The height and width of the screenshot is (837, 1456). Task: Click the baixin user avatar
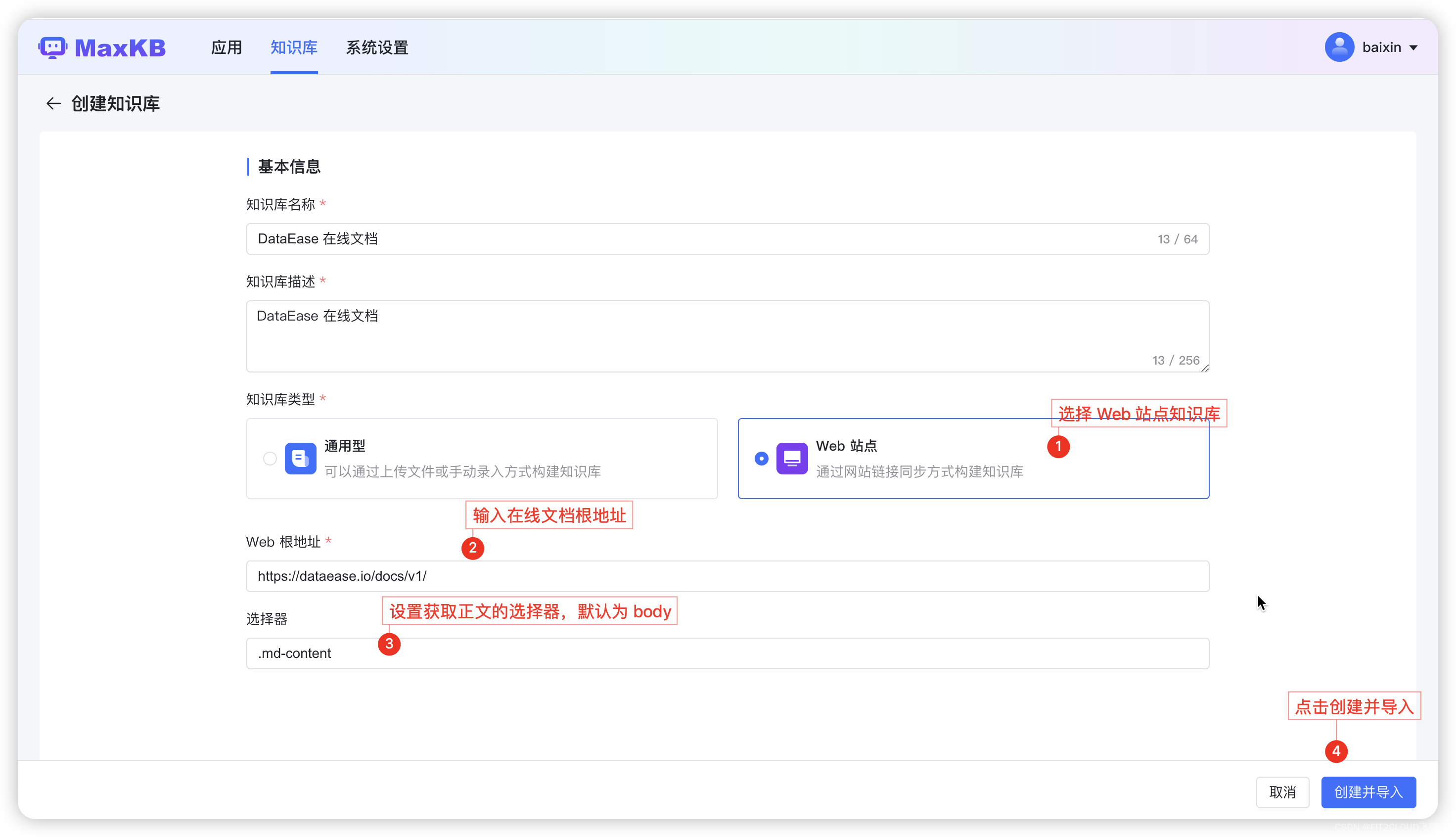click(x=1339, y=47)
